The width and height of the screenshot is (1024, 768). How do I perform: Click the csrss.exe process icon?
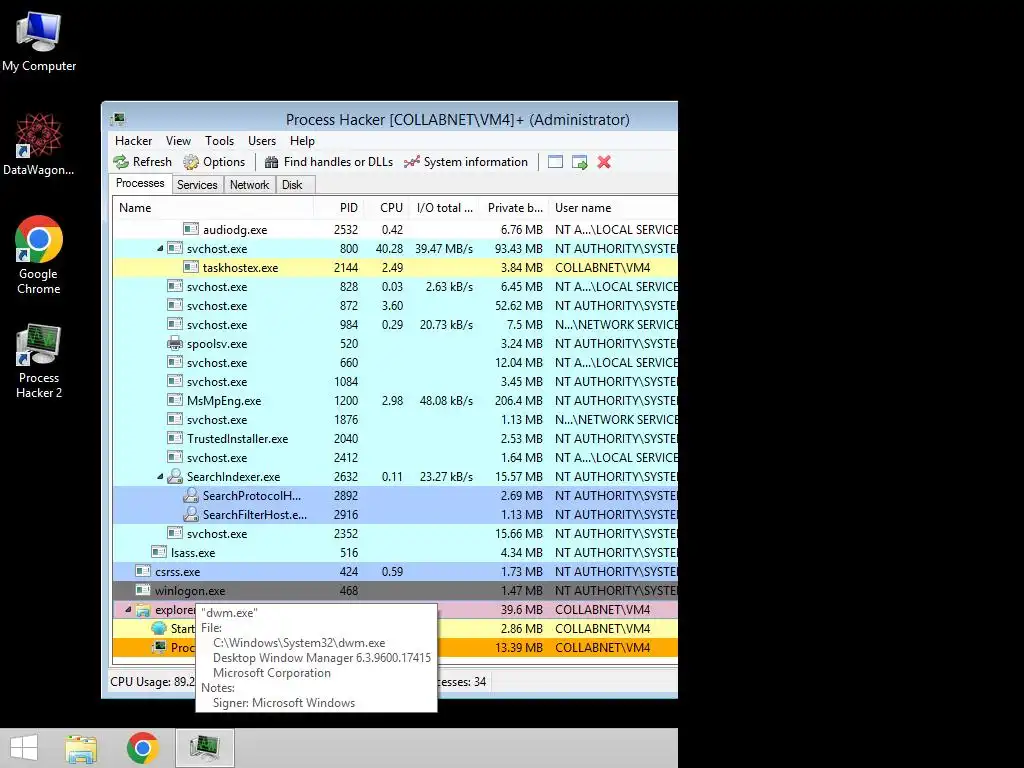[x=143, y=571]
